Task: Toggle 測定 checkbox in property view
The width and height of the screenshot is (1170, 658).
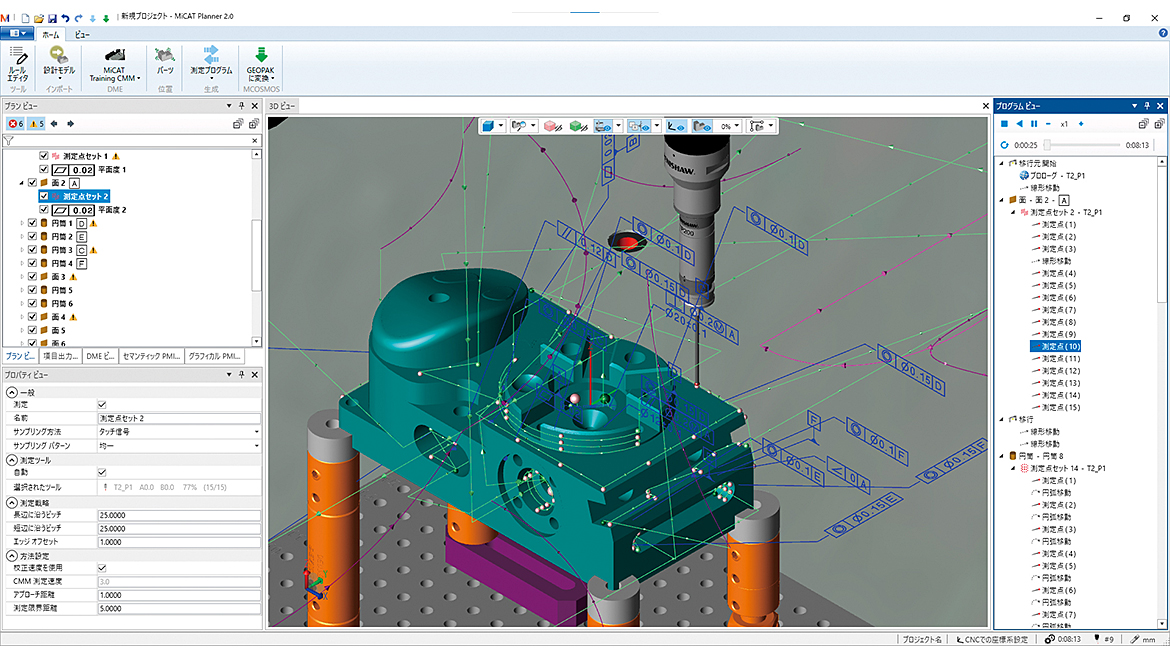Action: click(102, 405)
